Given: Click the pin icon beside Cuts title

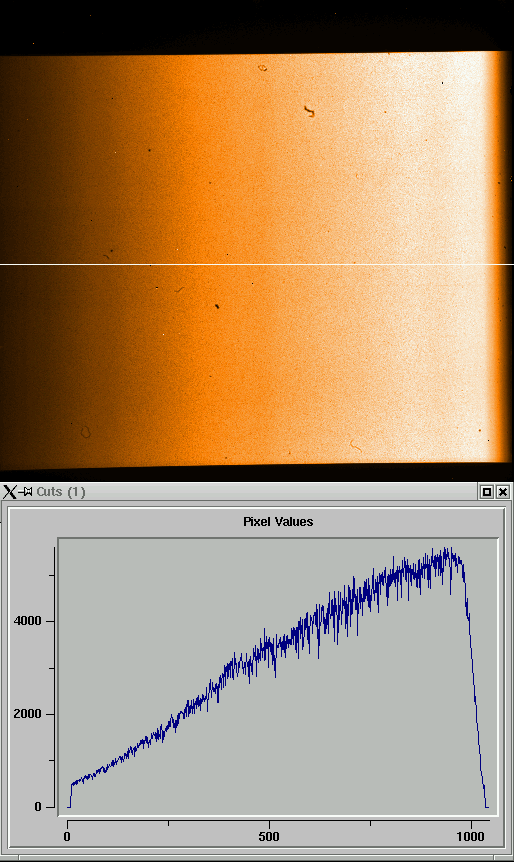Looking at the screenshot, I should pos(25,491).
